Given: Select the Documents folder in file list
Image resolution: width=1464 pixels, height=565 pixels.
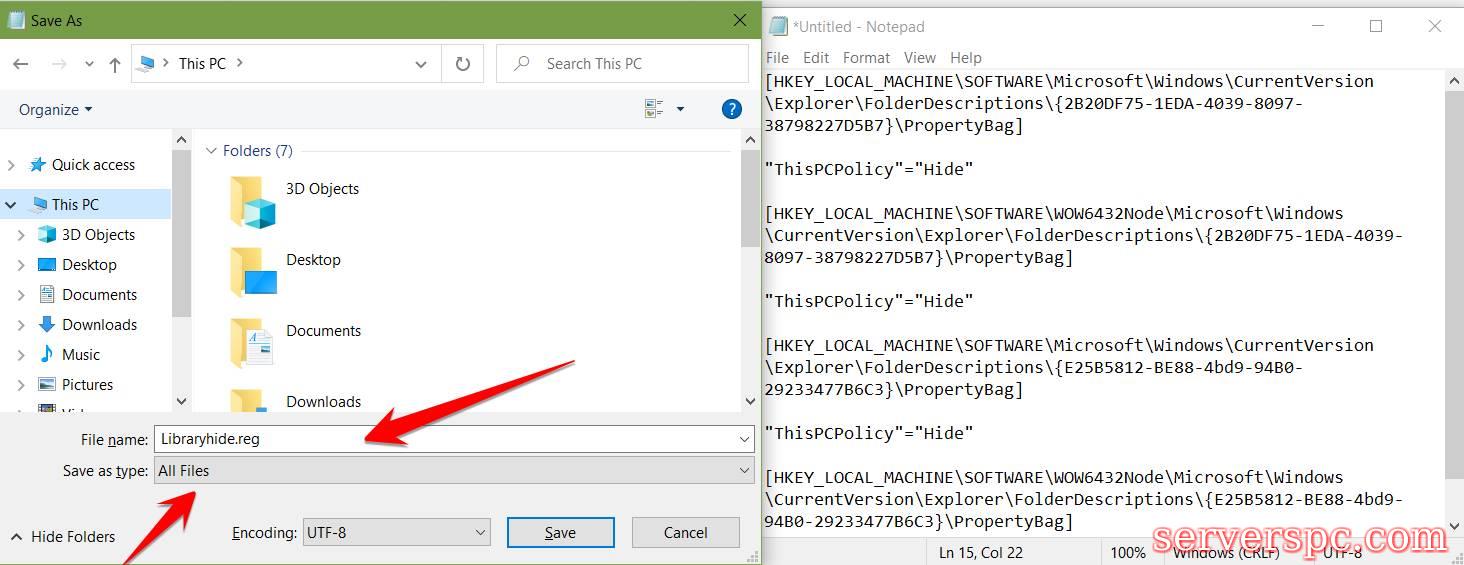Looking at the screenshot, I should [323, 331].
